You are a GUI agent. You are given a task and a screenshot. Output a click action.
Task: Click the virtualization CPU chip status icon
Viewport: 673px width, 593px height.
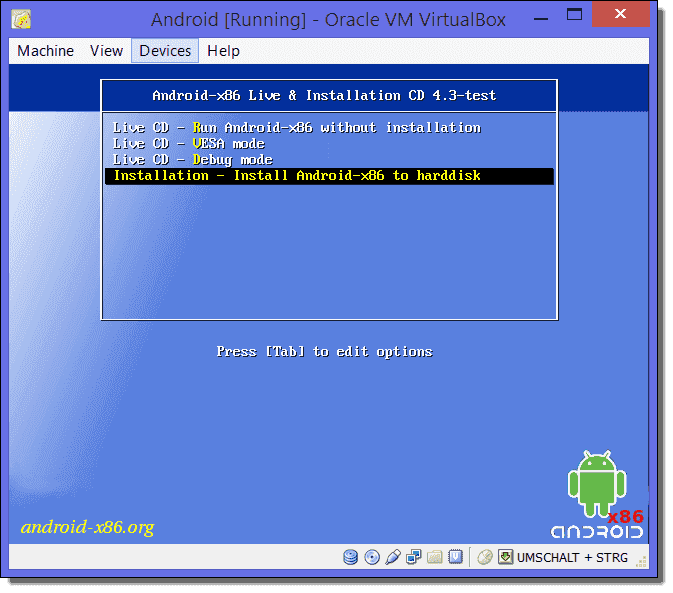(455, 557)
